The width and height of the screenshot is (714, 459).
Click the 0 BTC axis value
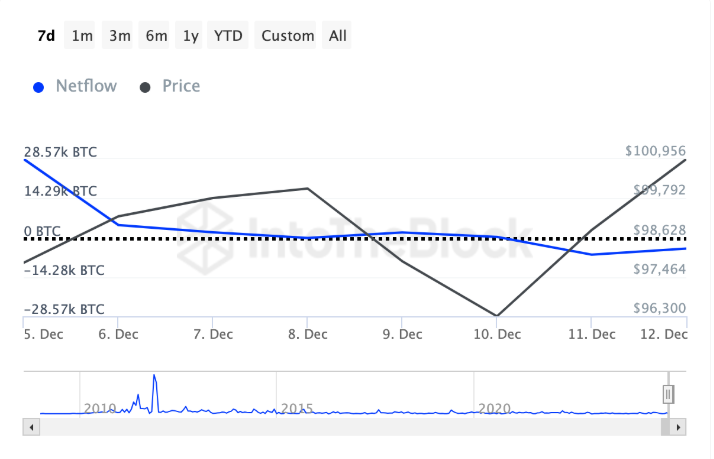coord(42,231)
